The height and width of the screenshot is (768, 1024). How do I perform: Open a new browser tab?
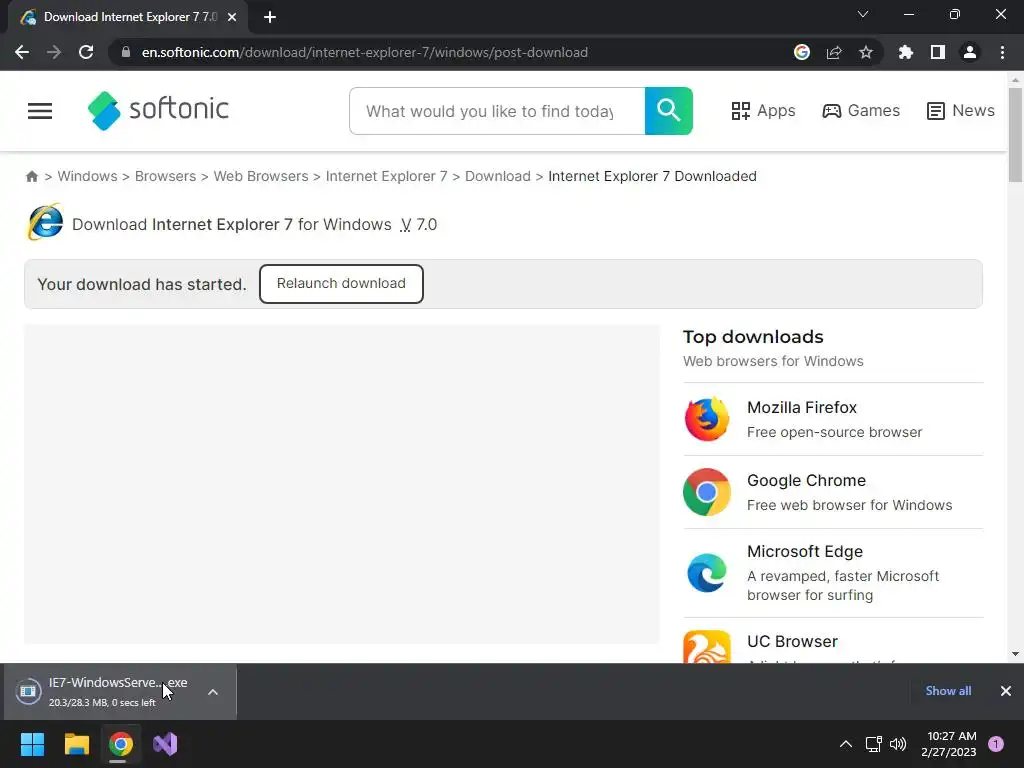coord(270,17)
